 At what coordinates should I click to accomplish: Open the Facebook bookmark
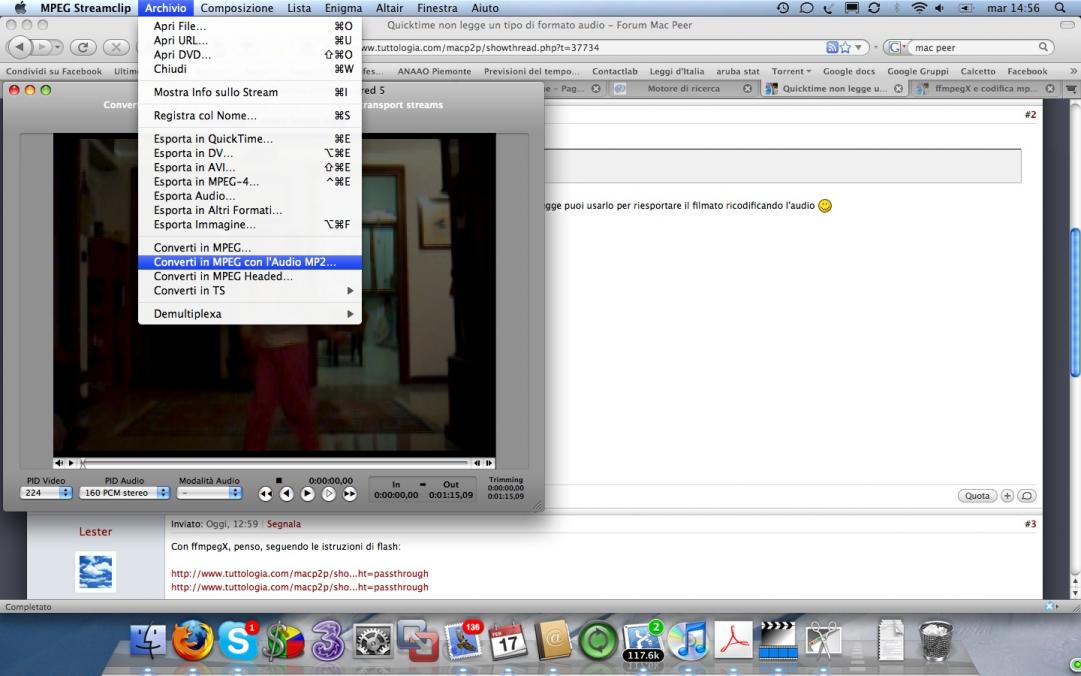[1027, 71]
